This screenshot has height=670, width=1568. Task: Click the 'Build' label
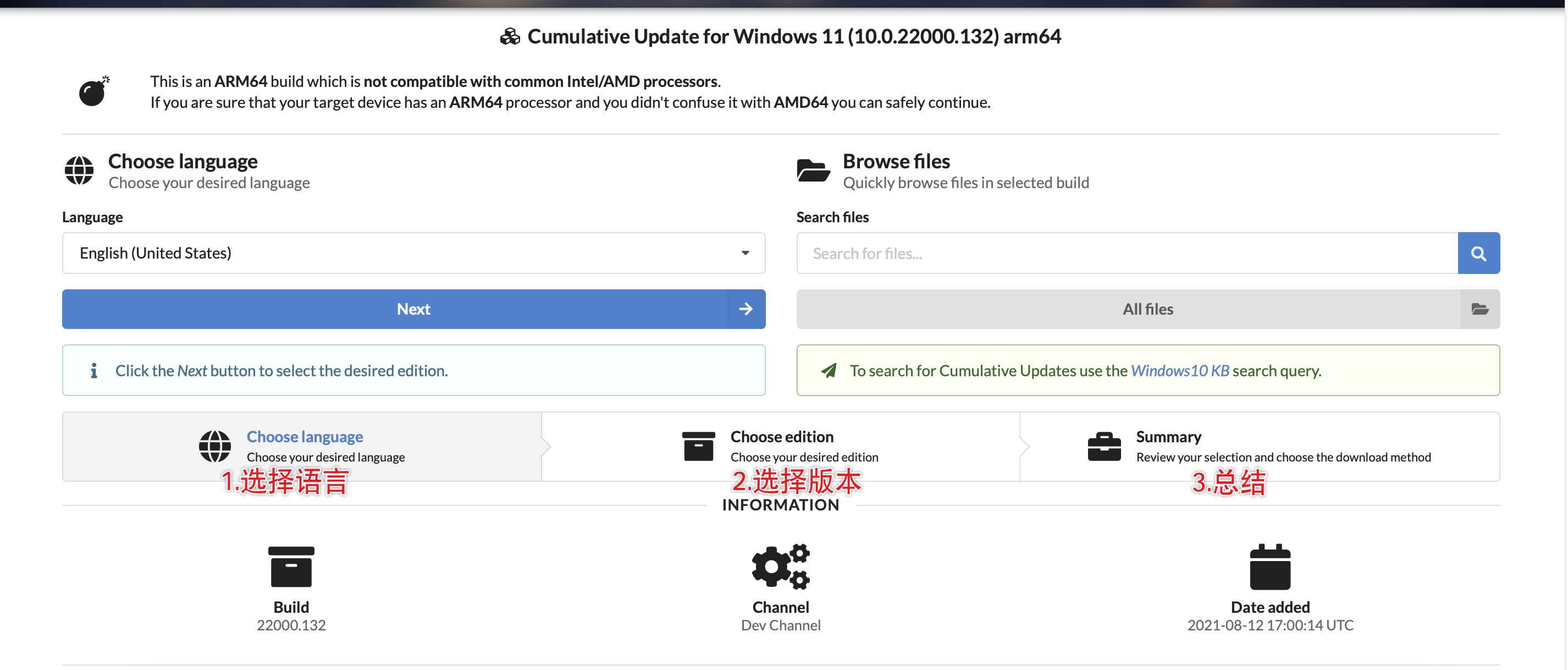pyautogui.click(x=291, y=607)
